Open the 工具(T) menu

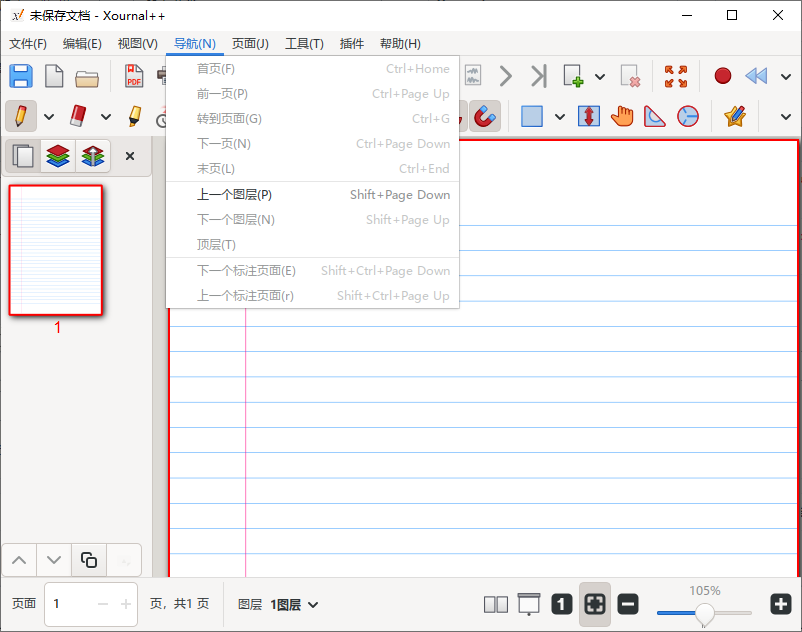[304, 44]
